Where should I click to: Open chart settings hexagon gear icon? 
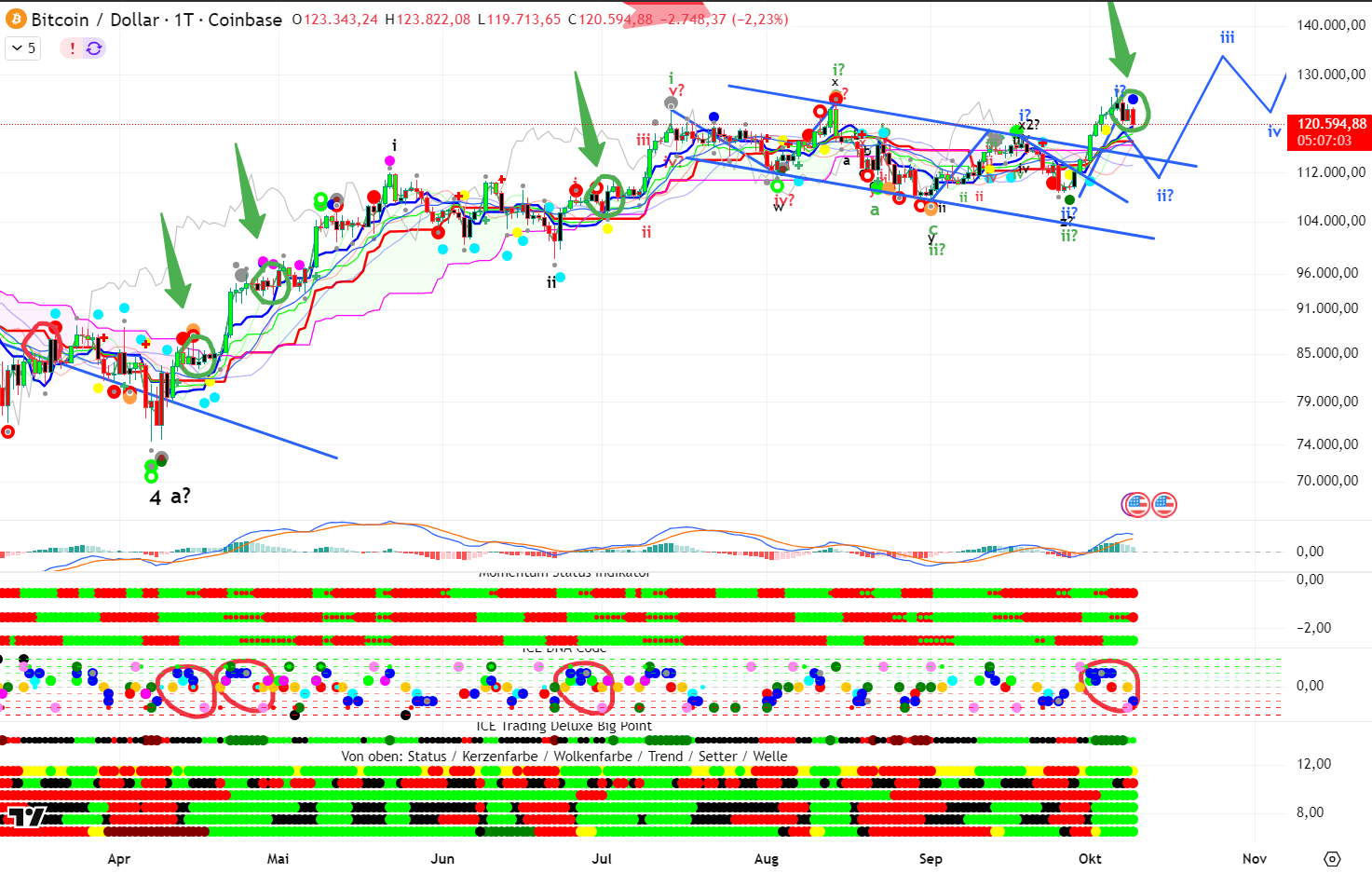click(x=1332, y=858)
